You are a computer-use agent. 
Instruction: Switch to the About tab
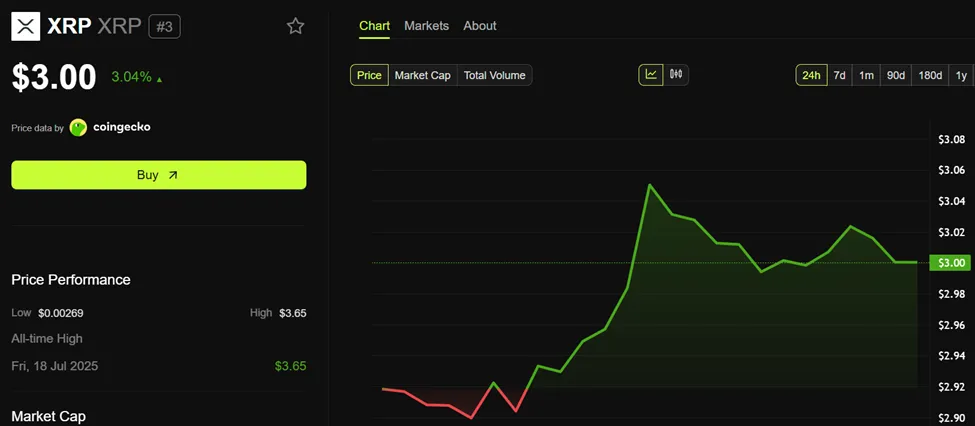[480, 26]
